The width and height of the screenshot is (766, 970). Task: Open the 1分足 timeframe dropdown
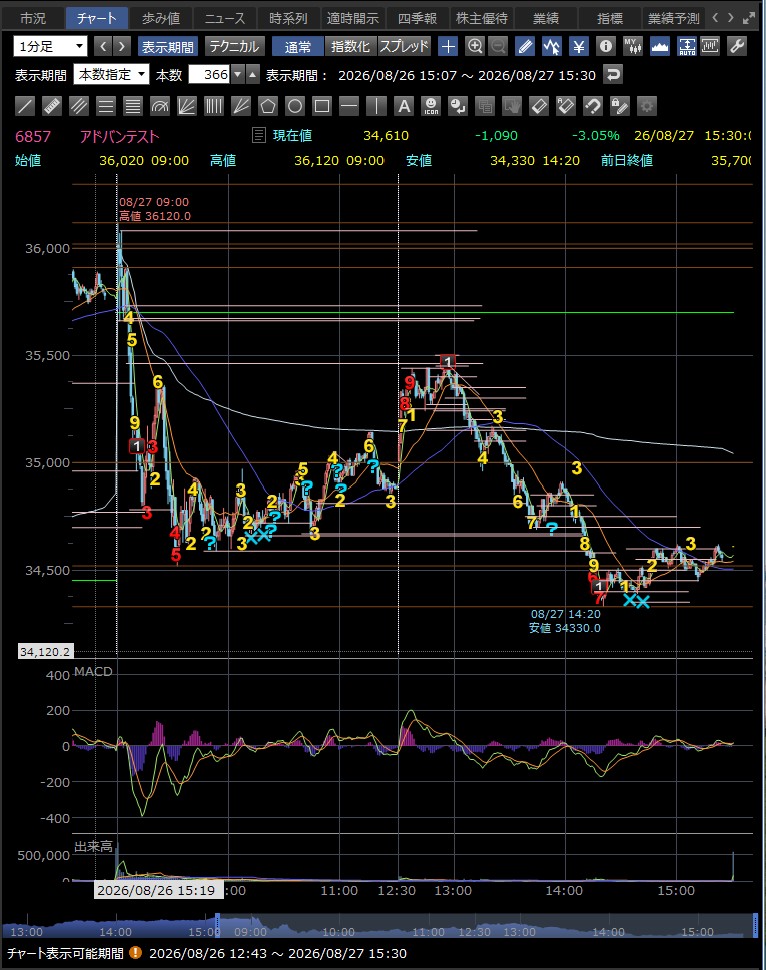[51, 46]
